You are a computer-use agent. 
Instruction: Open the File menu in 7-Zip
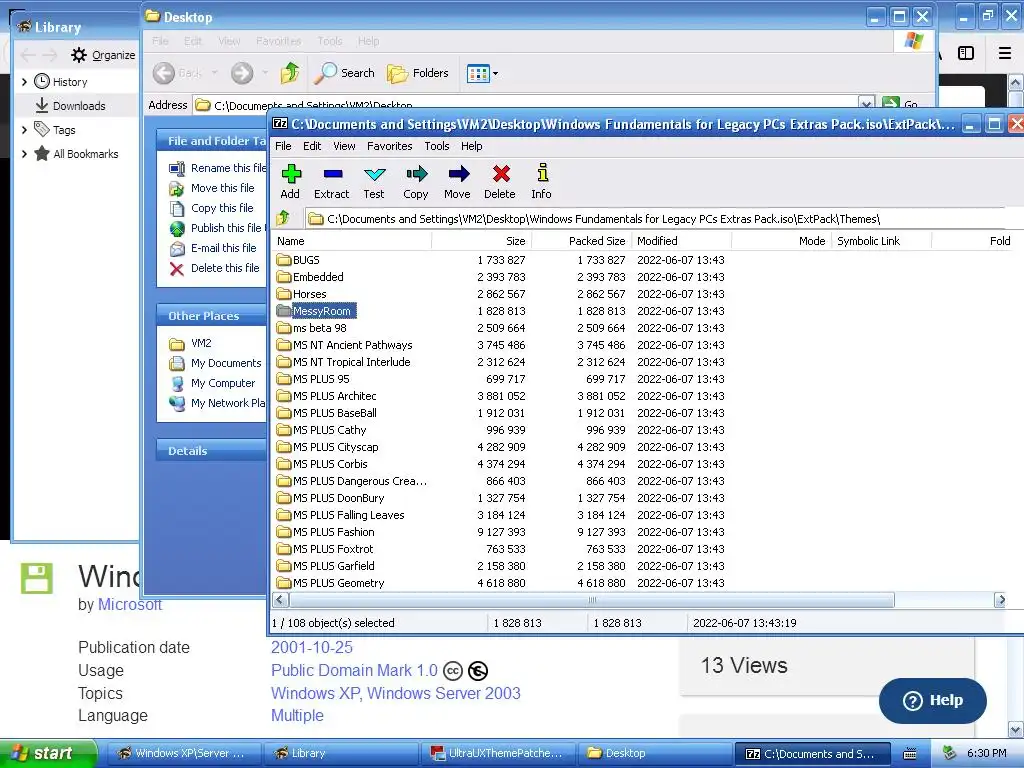tap(283, 146)
